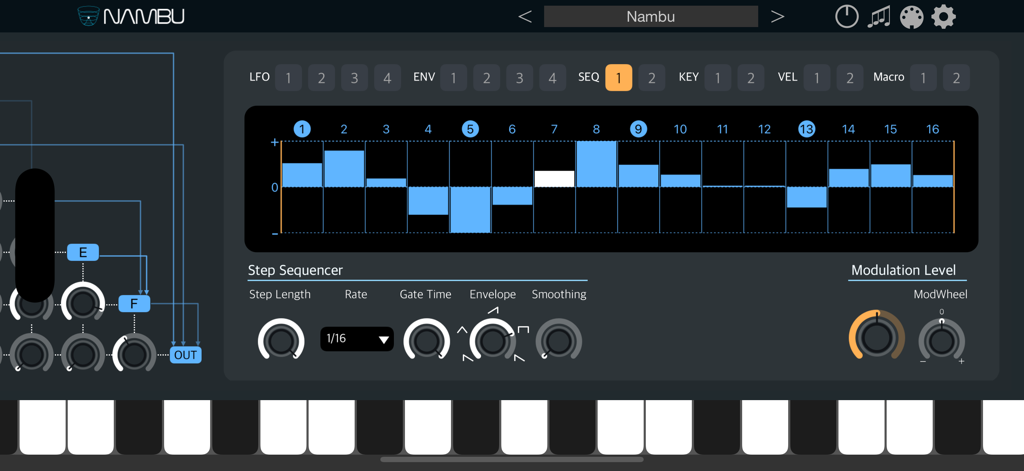The image size is (1024, 471).
Task: Click the full-height bar of step 8
Action: pos(596,164)
